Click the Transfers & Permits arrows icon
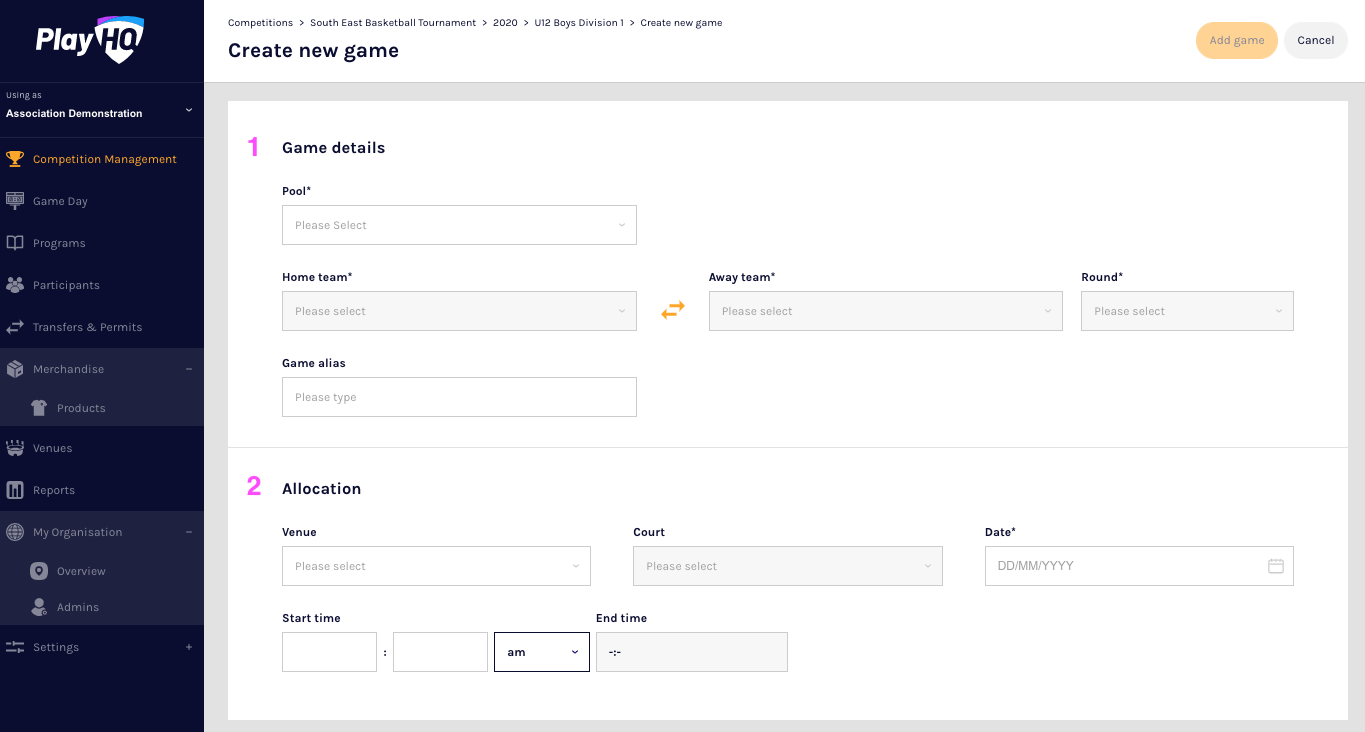This screenshot has height=732, width=1365. pyautogui.click(x=15, y=327)
